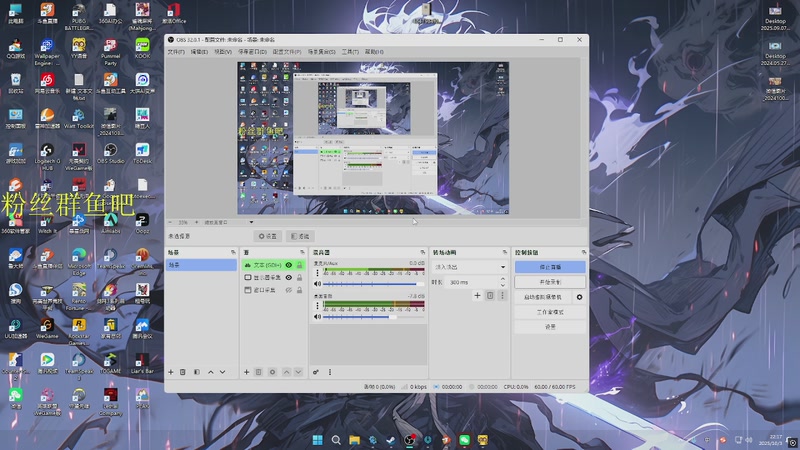The width and height of the screenshot is (800, 450).
Task: Open source Properties button below the preview
Action: click(x=268, y=236)
